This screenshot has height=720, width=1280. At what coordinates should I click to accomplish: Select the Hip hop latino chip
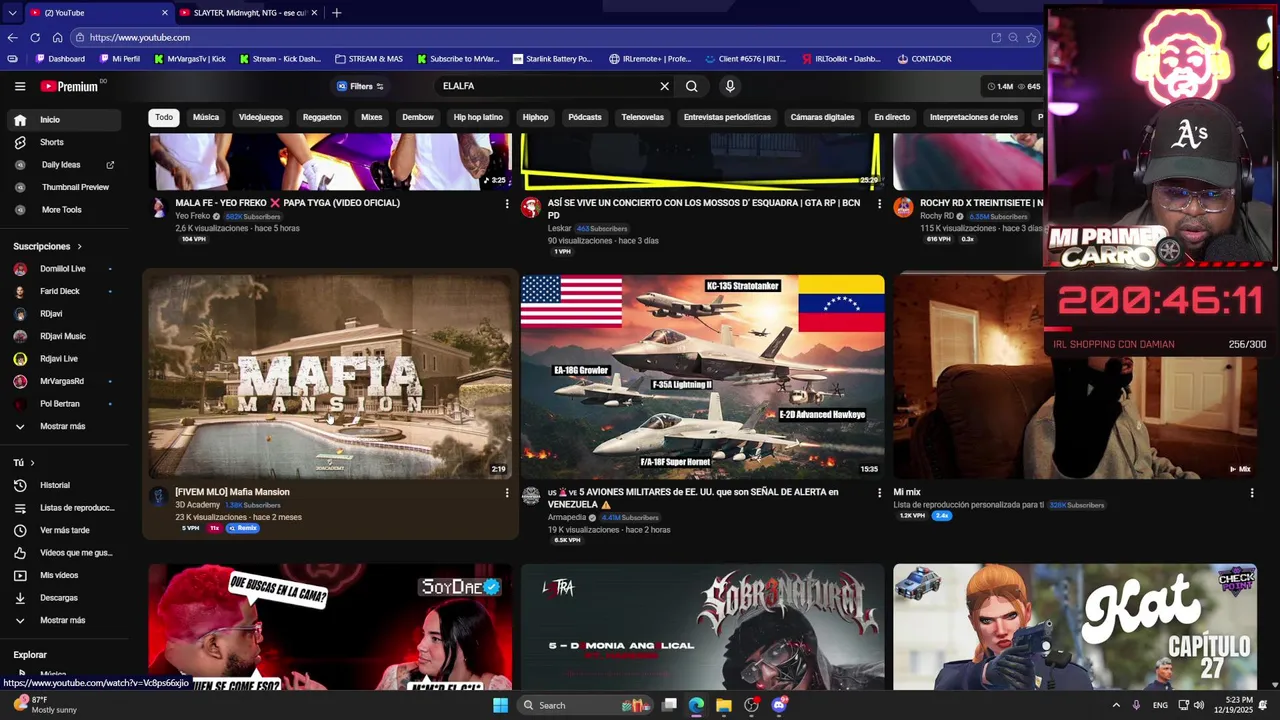pos(478,117)
